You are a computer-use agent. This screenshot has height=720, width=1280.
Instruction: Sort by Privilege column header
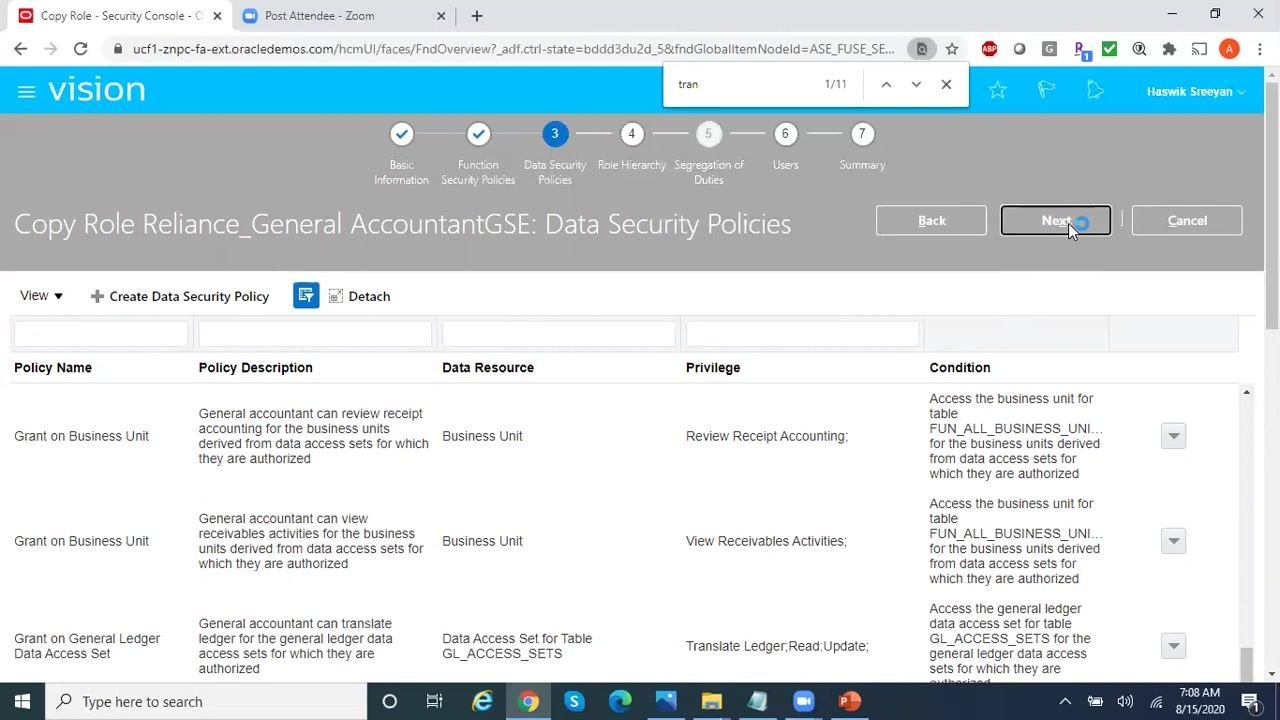pyautogui.click(x=713, y=367)
